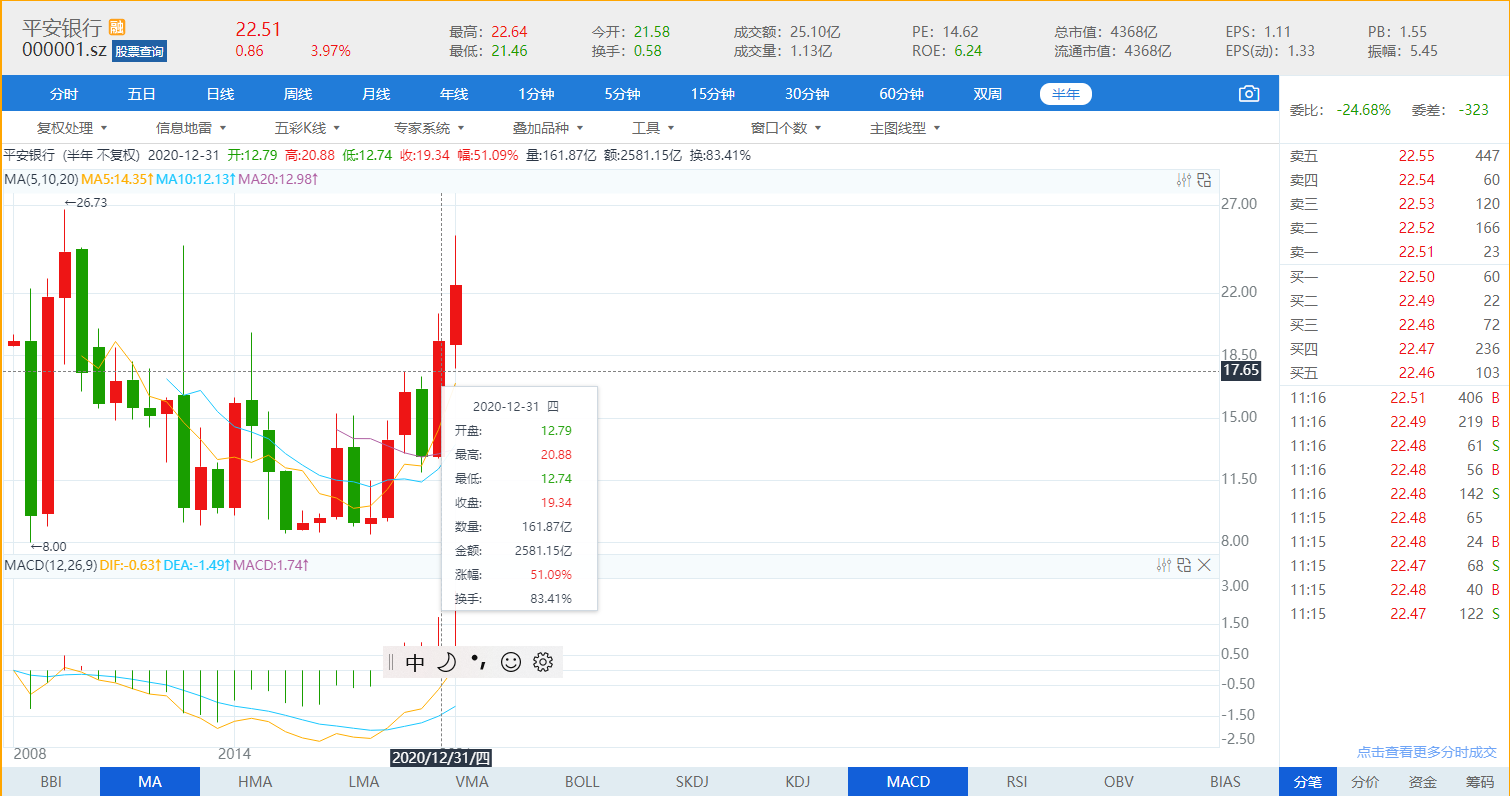This screenshot has height=796, width=1510.
Task: Toggle SKDJ indicator
Action: pos(691,782)
